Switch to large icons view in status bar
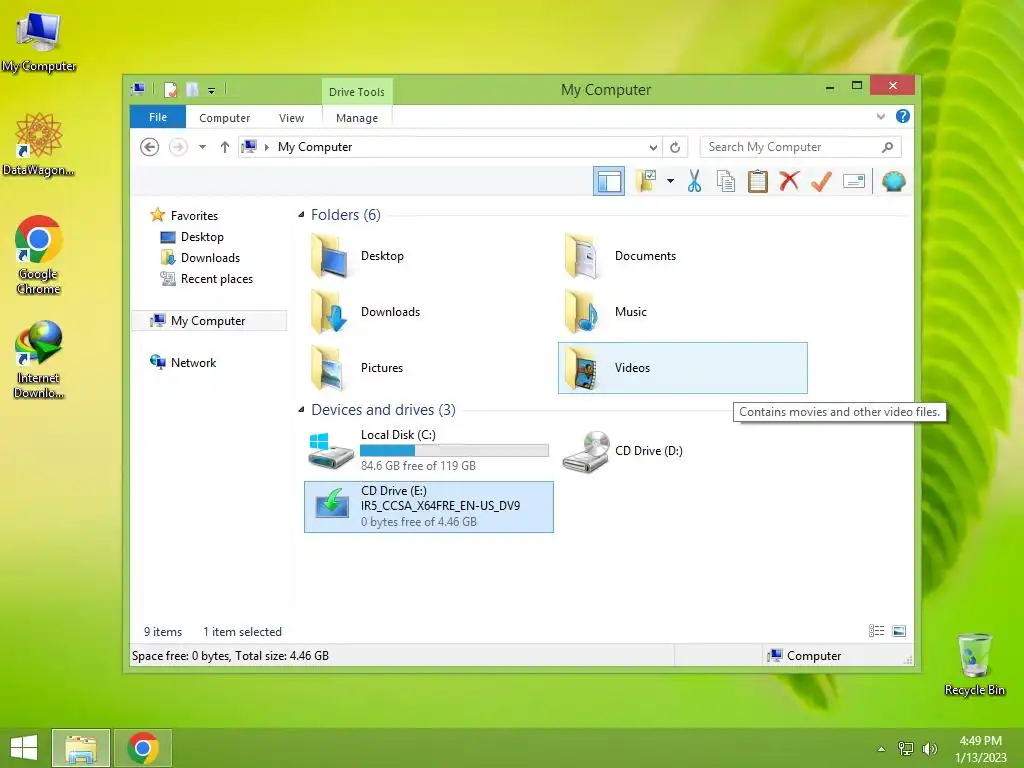Screen dimensions: 1024x768 pos(899,631)
